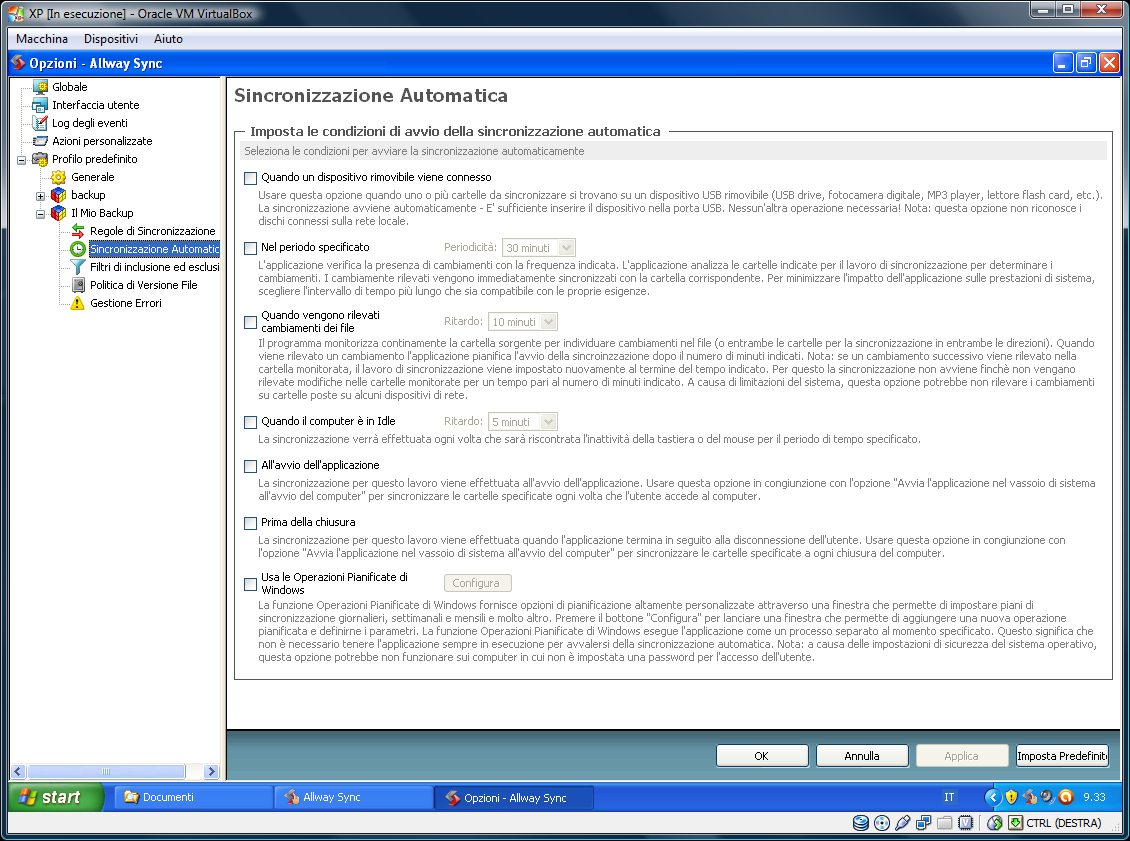Screen dimensions: 1130x841
Task: Click the VirtualBox hard disk status icon
Action: (x=860, y=823)
